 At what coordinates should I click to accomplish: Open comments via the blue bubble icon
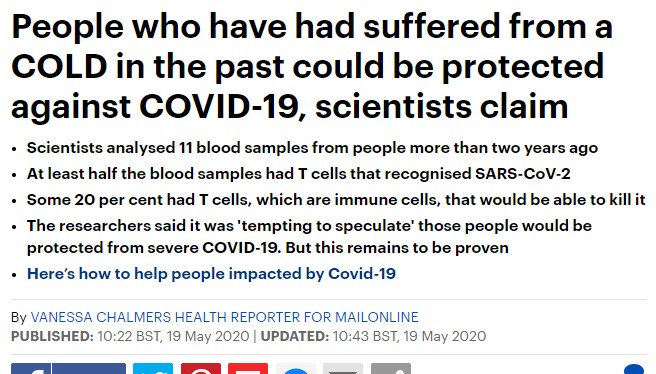tap(634, 369)
